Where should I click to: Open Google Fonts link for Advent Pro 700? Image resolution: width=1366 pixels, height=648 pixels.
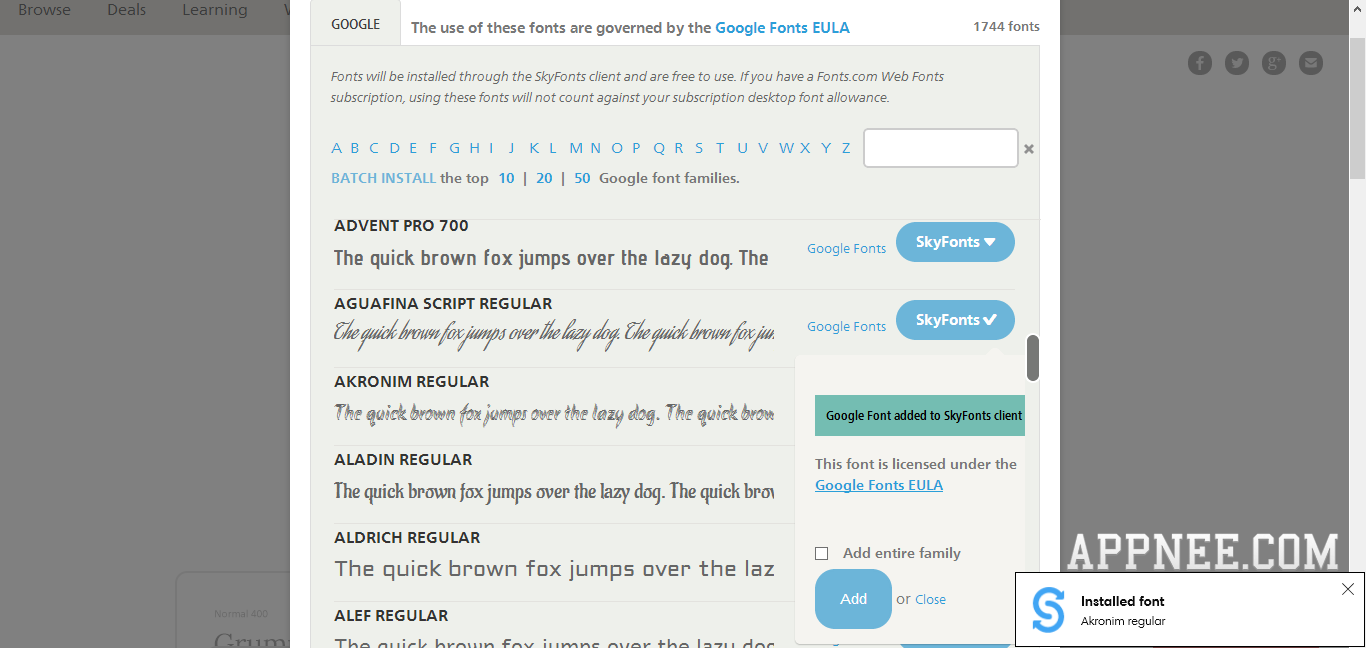click(x=846, y=249)
